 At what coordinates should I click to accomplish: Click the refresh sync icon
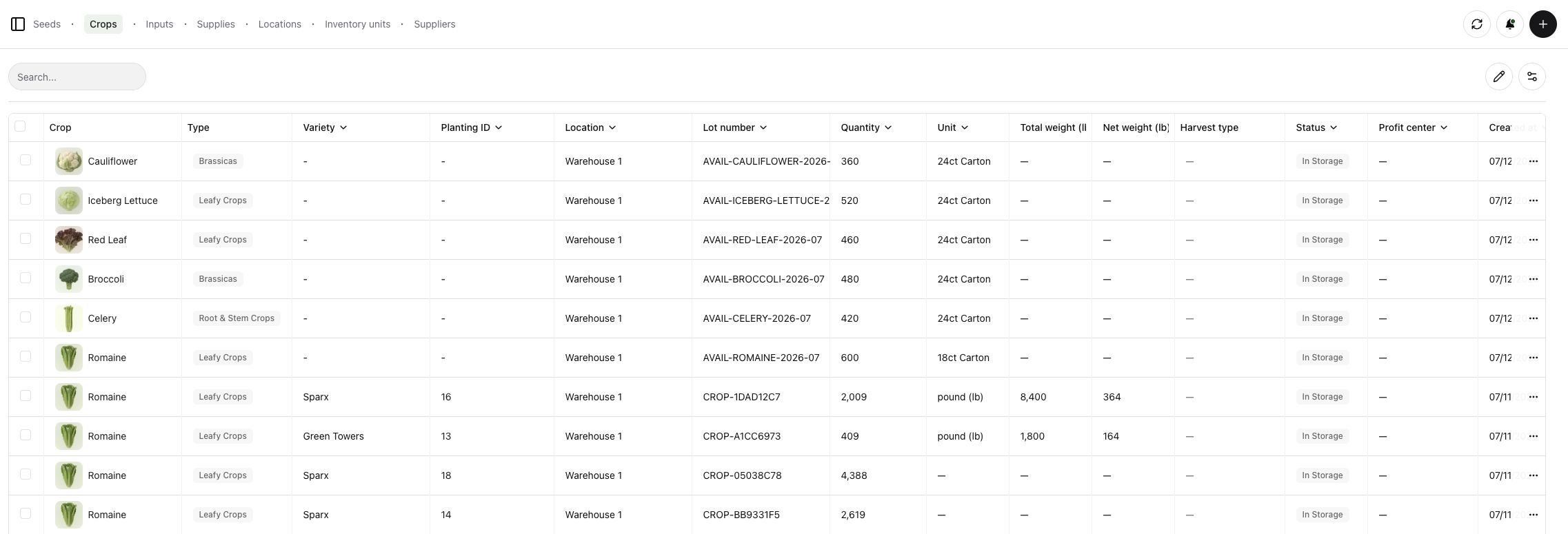[x=1476, y=24]
